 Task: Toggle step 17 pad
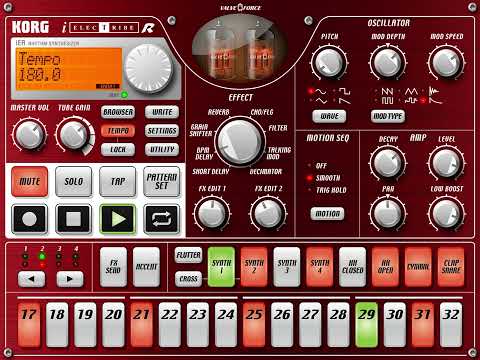(29, 325)
